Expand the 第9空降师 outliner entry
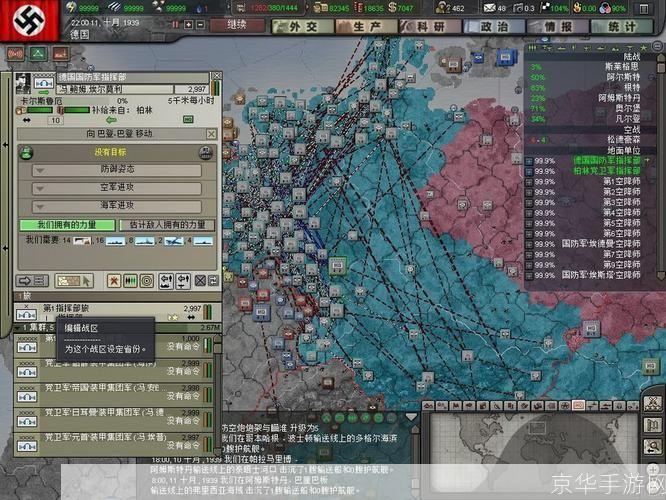Screen dimensions: 666x500 point(529,266)
